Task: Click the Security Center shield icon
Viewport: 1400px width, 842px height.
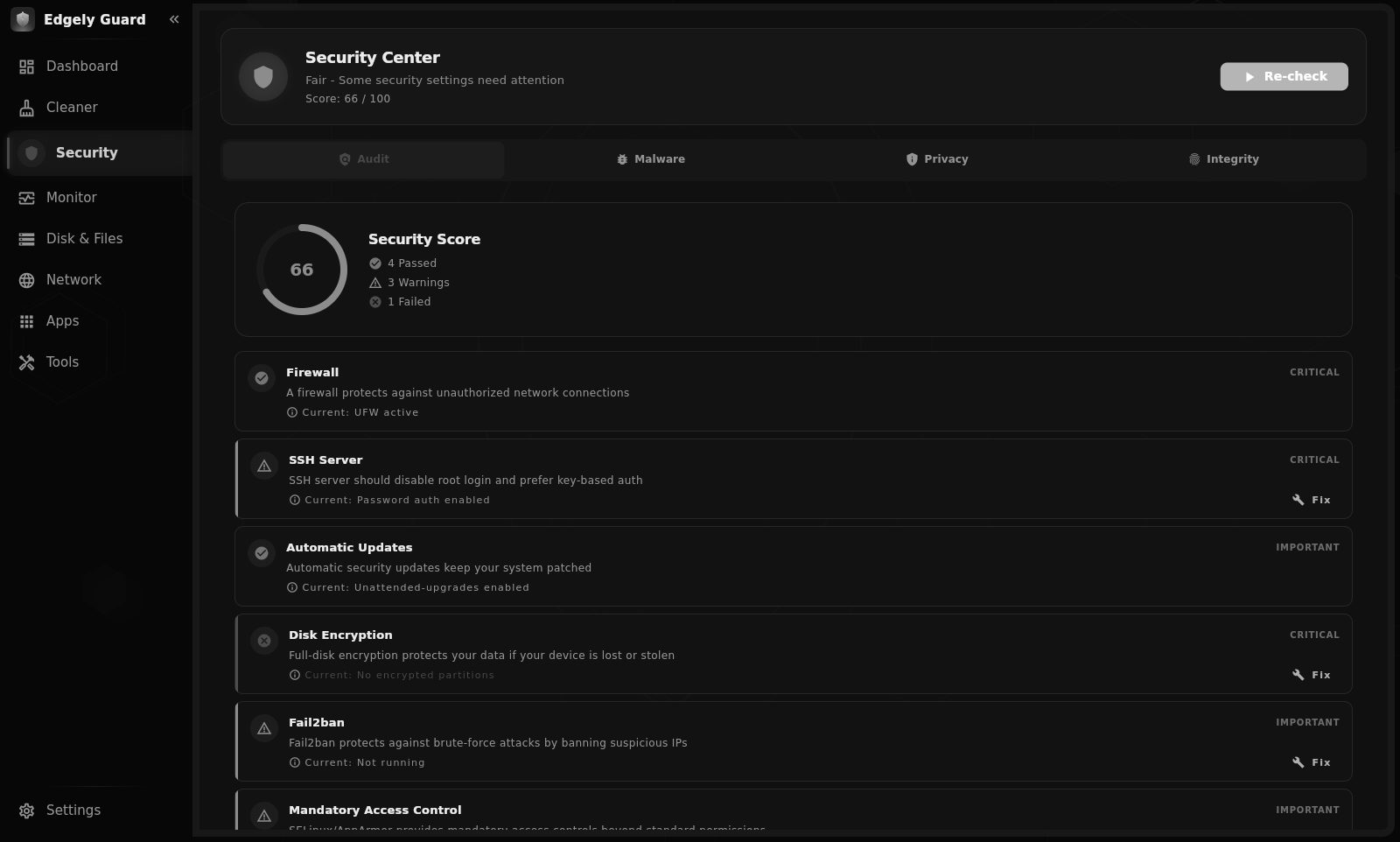Action: [x=263, y=77]
